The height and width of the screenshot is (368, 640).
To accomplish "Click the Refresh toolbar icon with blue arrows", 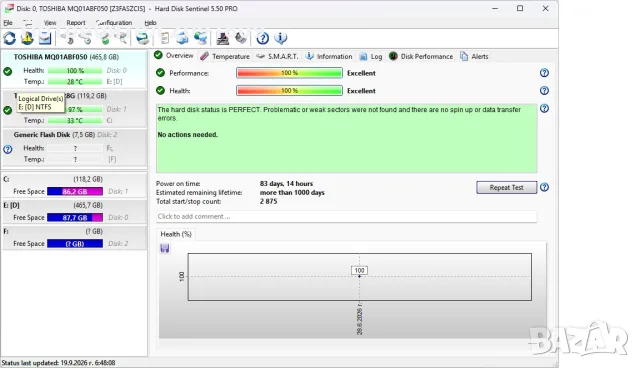I will coord(9,38).
